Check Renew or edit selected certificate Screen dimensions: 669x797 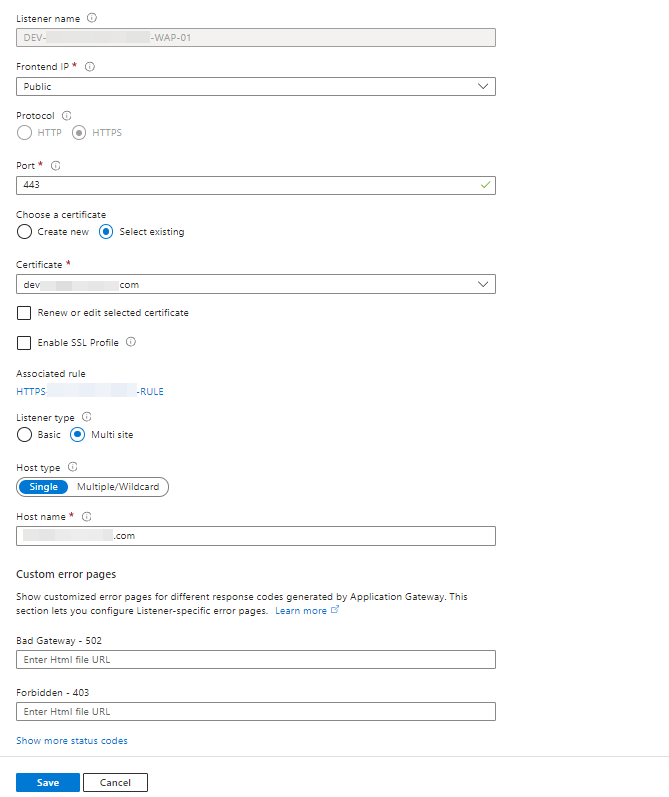coord(24,313)
